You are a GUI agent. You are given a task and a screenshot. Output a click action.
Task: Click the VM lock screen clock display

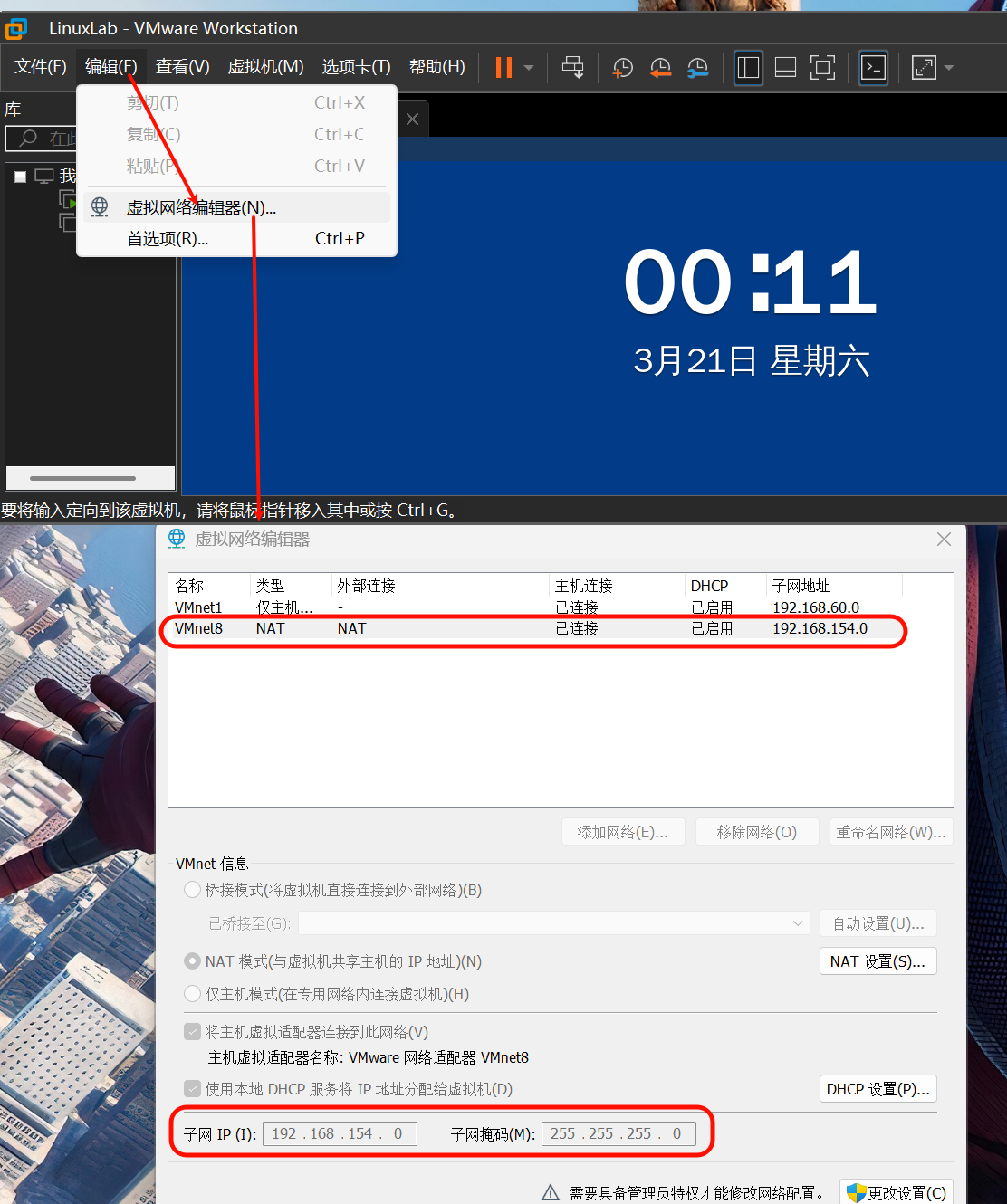751,282
